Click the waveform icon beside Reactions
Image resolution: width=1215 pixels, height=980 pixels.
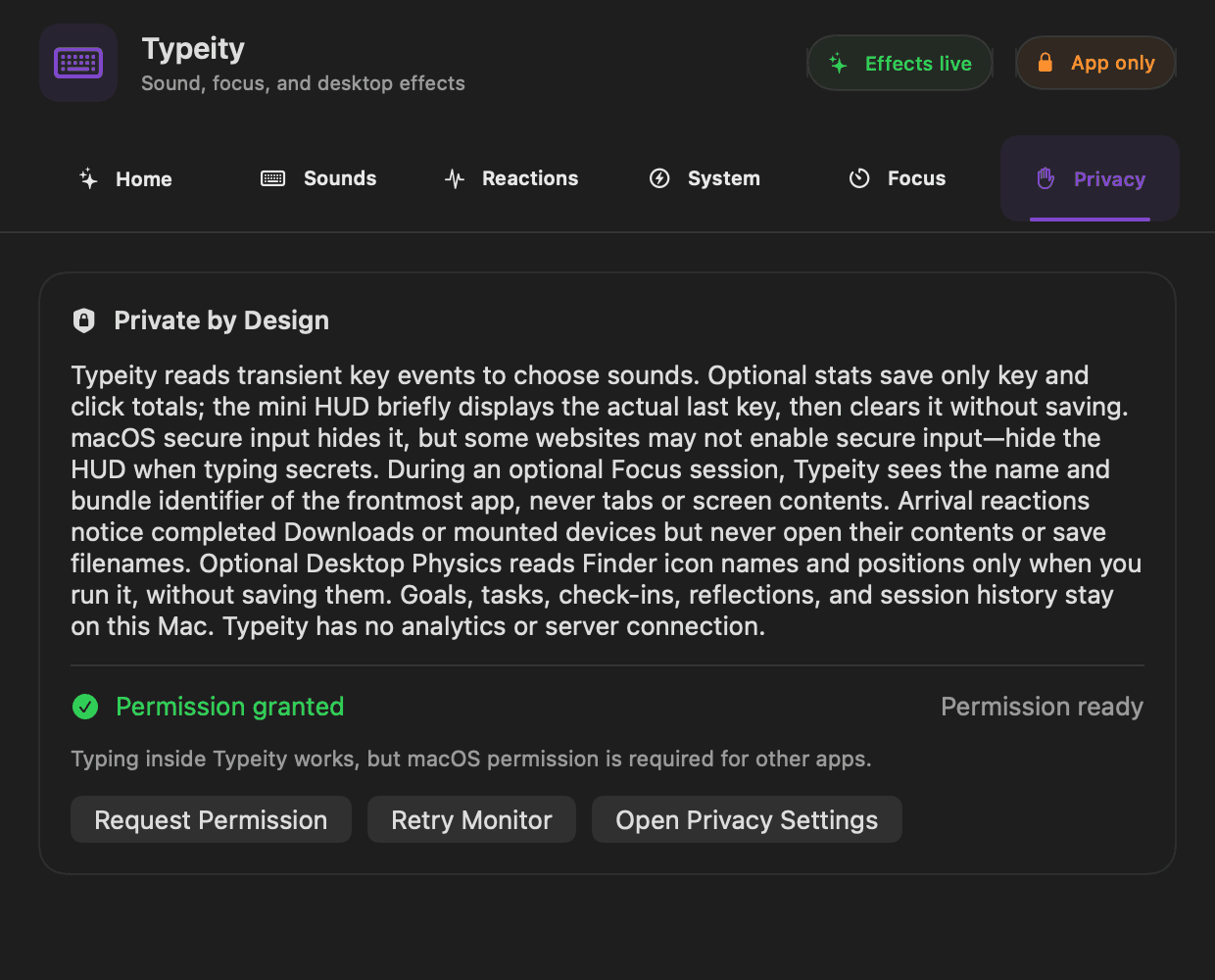pos(455,178)
